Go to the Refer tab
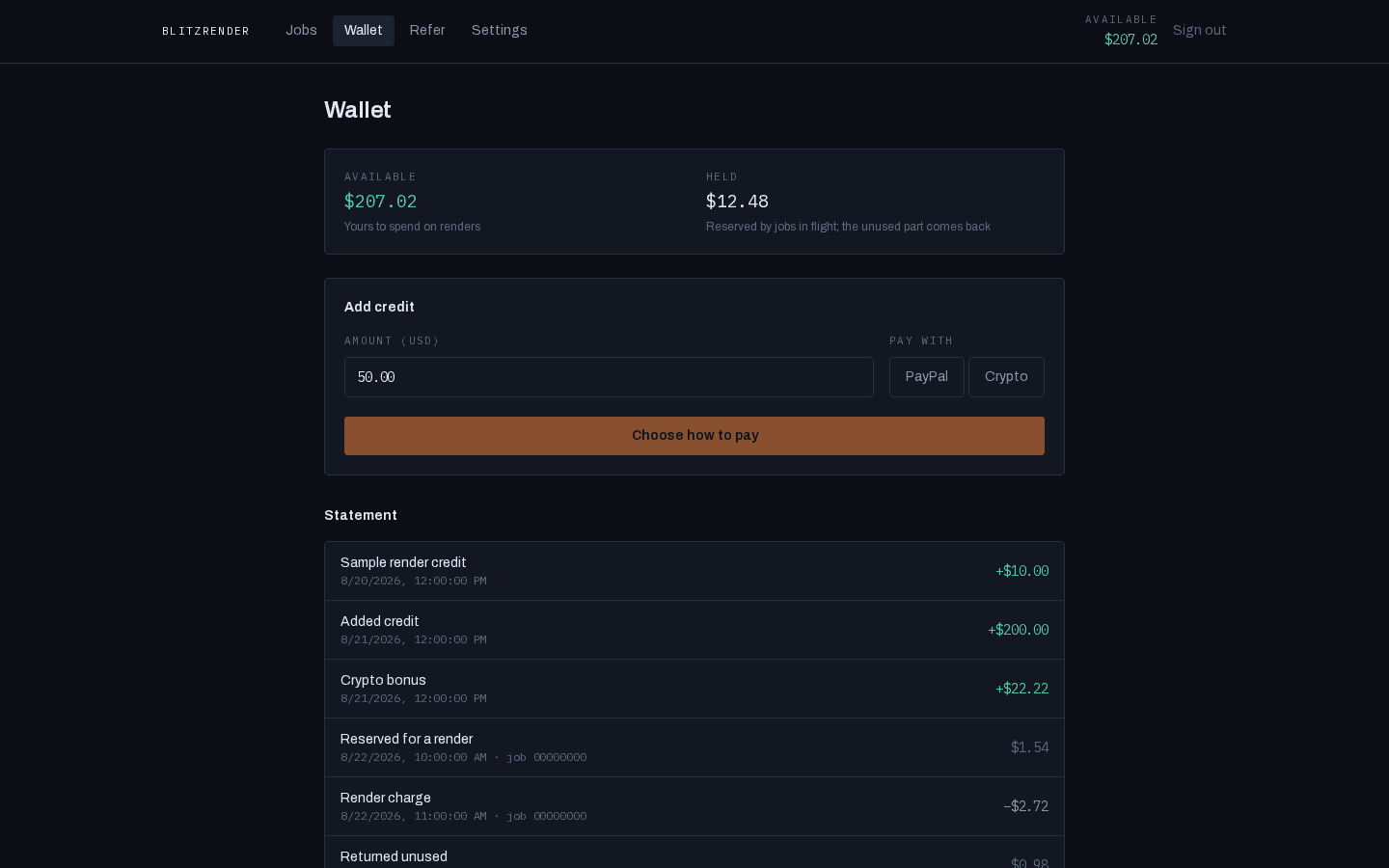 click(x=427, y=31)
